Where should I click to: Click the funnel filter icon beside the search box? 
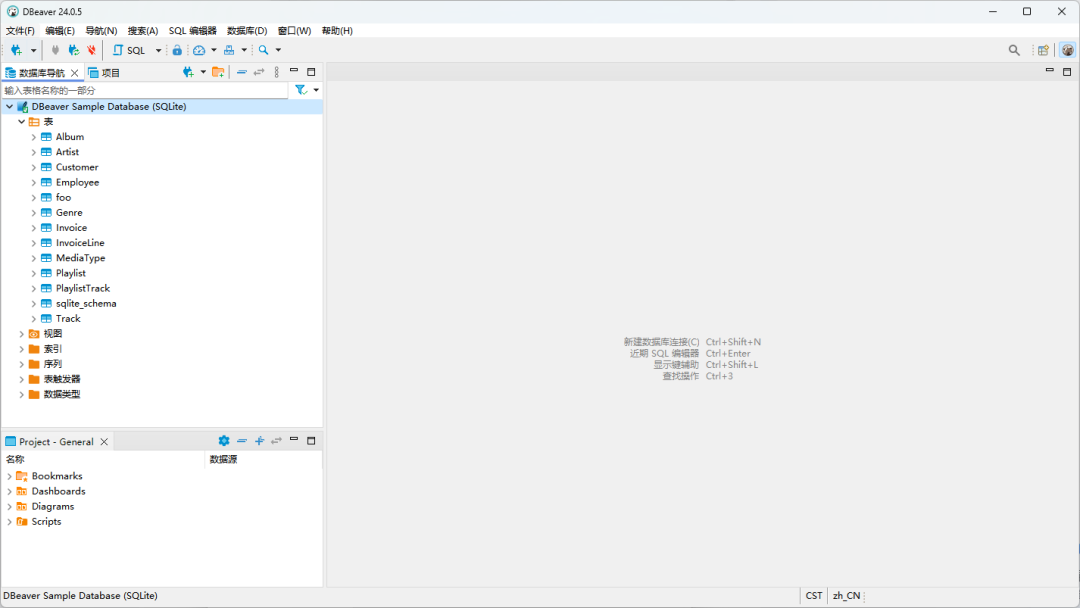[301, 90]
